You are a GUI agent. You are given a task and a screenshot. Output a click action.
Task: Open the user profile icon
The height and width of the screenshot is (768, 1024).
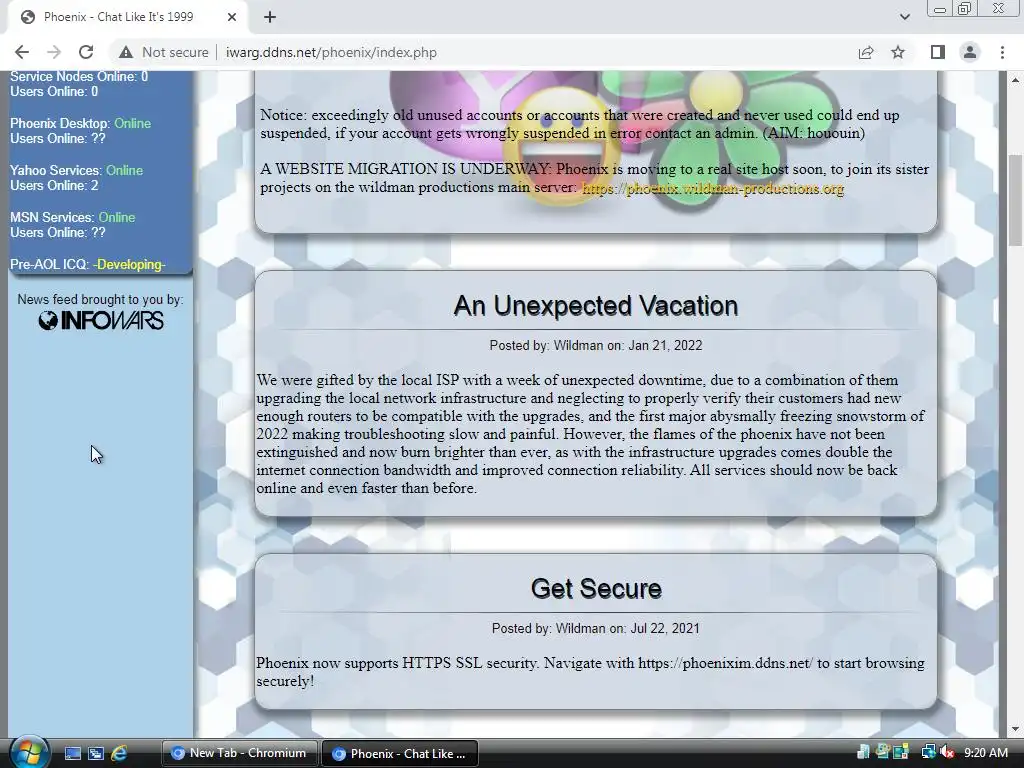(x=970, y=52)
